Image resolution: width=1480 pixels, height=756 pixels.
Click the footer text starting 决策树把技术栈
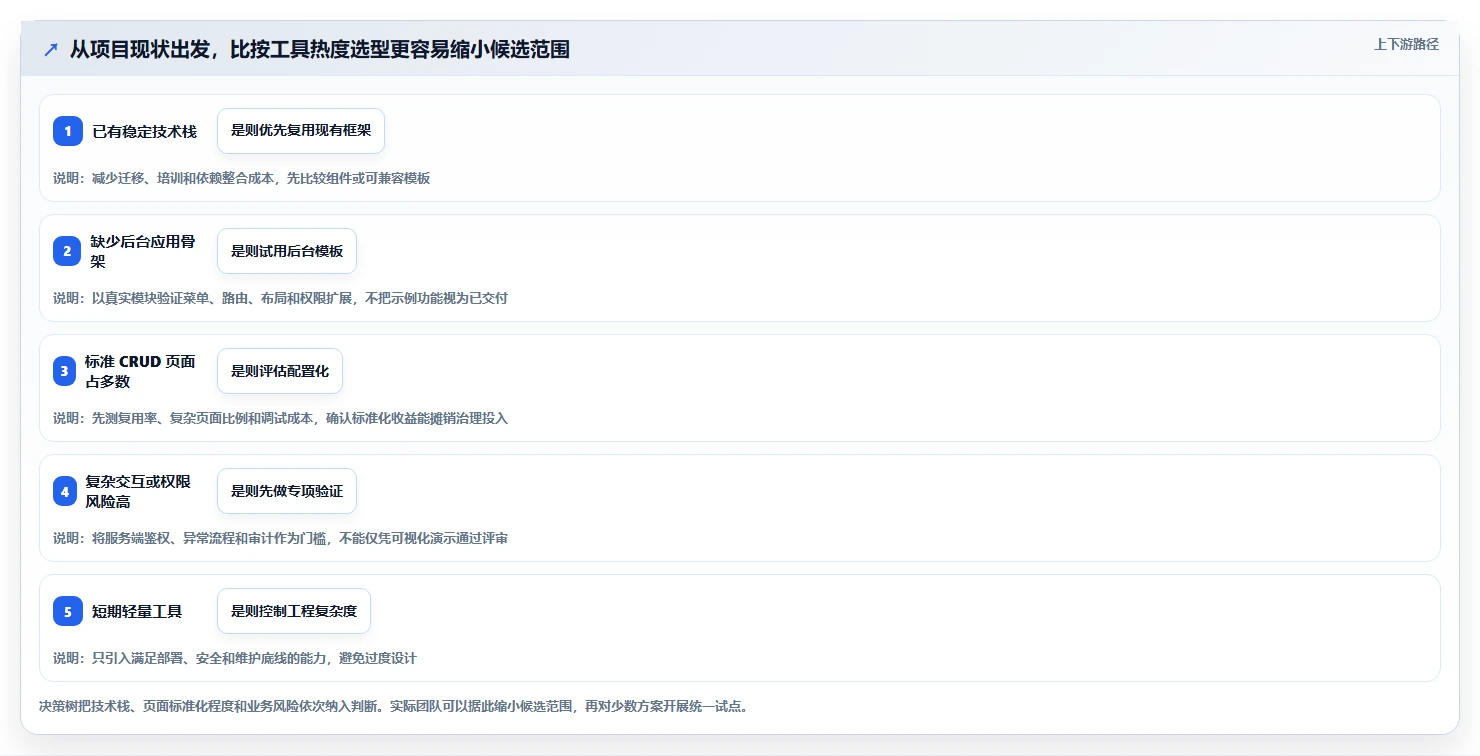(x=394, y=706)
